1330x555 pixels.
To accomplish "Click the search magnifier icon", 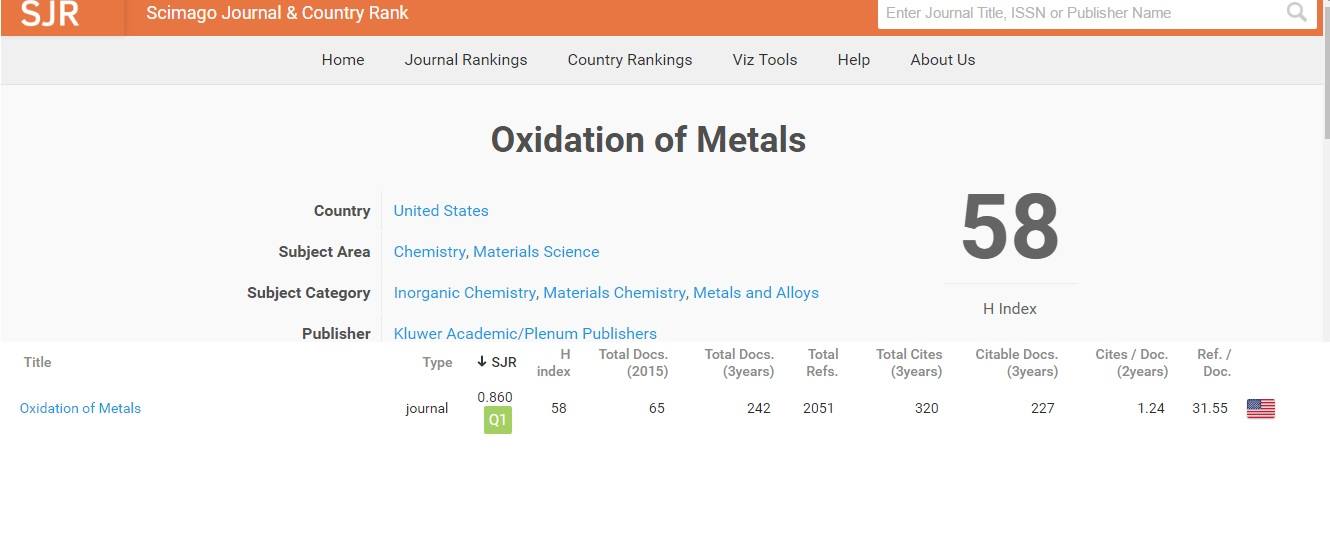I will coord(1296,13).
